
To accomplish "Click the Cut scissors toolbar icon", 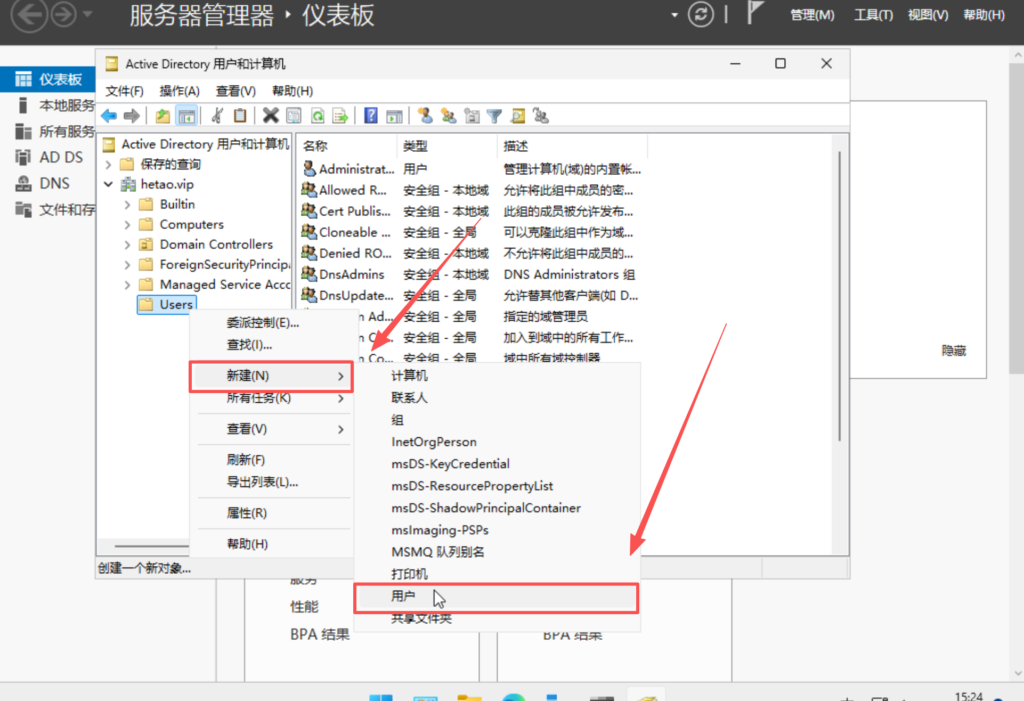I will point(216,116).
